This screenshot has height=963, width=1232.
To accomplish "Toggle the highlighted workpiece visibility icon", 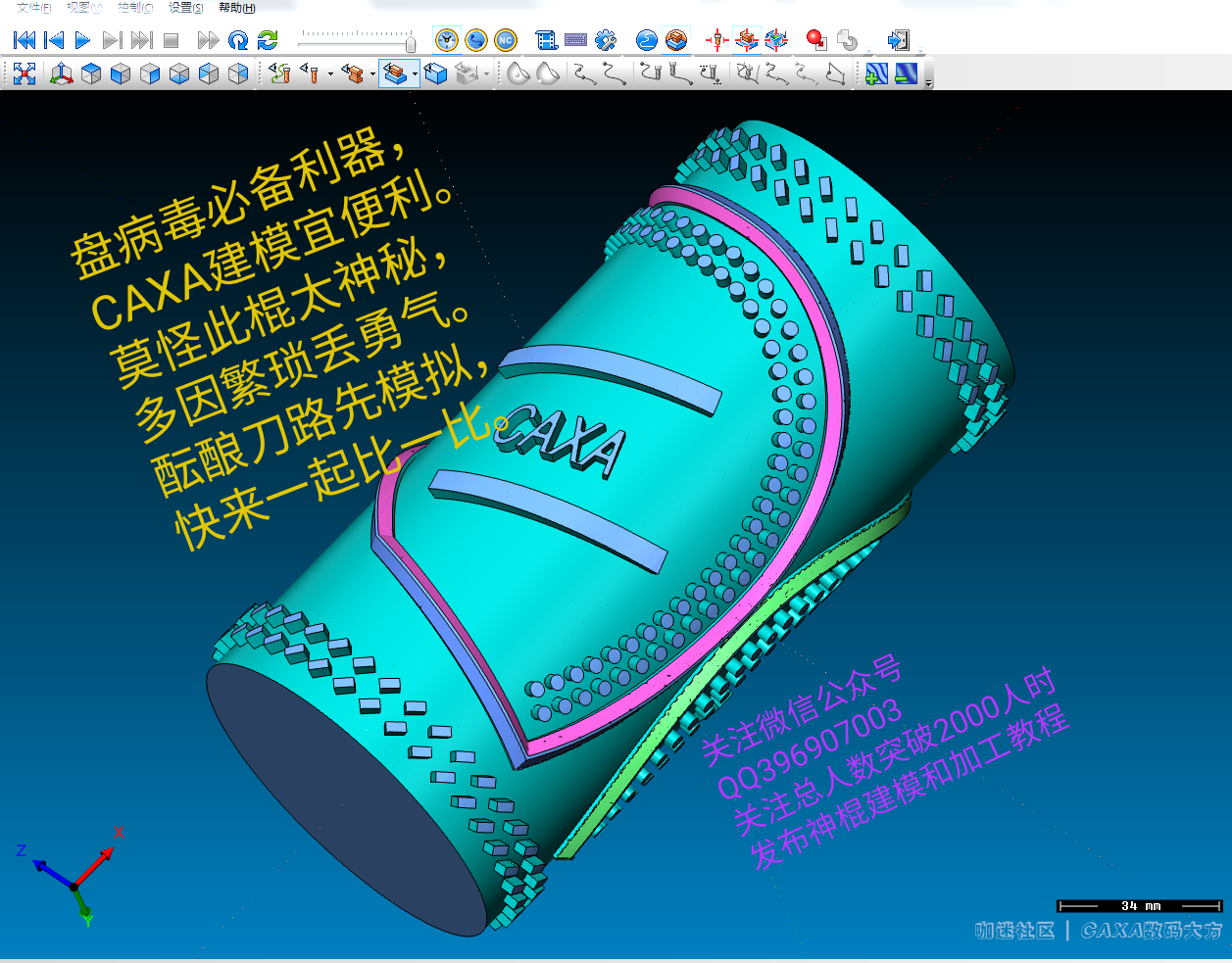I will point(395,73).
